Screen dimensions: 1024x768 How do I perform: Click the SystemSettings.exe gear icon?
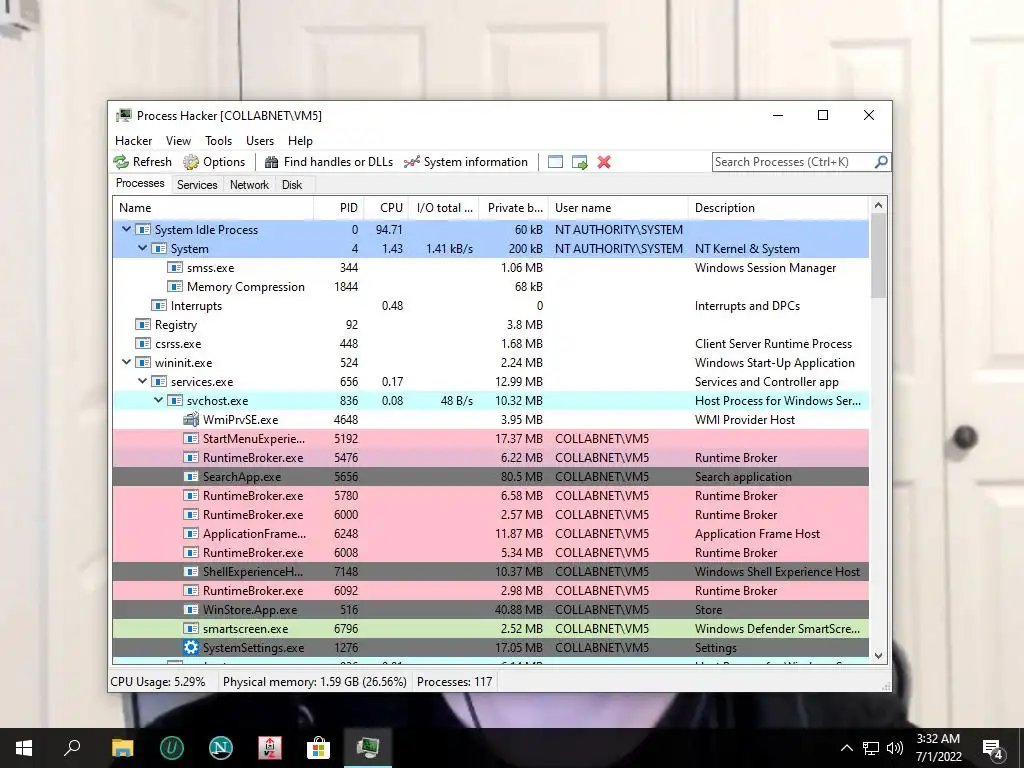(191, 648)
